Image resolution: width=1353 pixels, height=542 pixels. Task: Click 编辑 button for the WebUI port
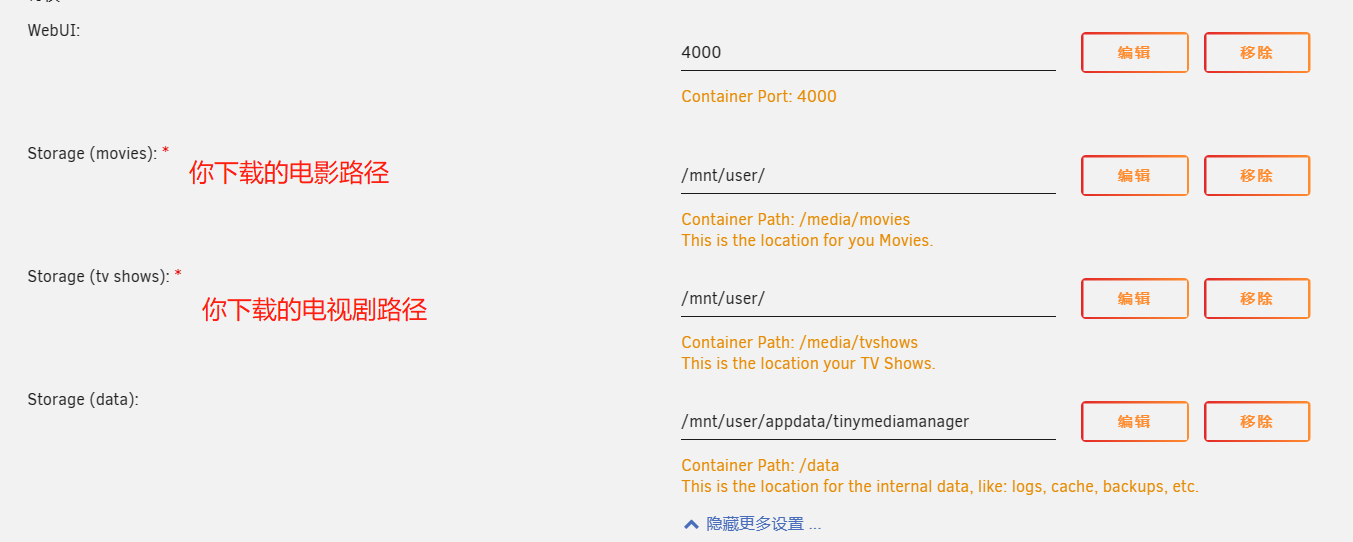point(1134,53)
